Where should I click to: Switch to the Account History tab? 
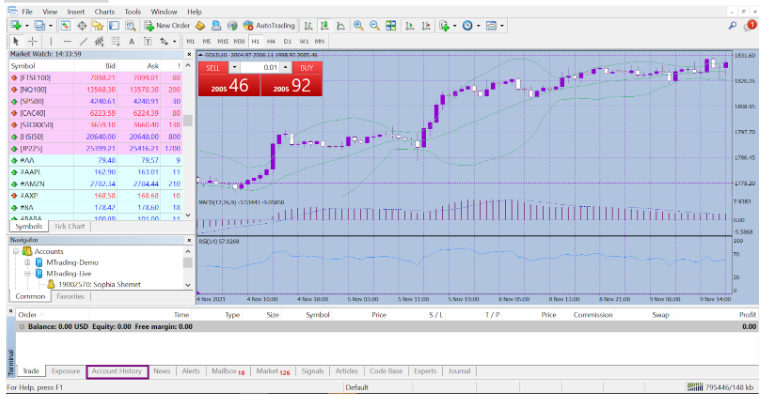(x=117, y=372)
